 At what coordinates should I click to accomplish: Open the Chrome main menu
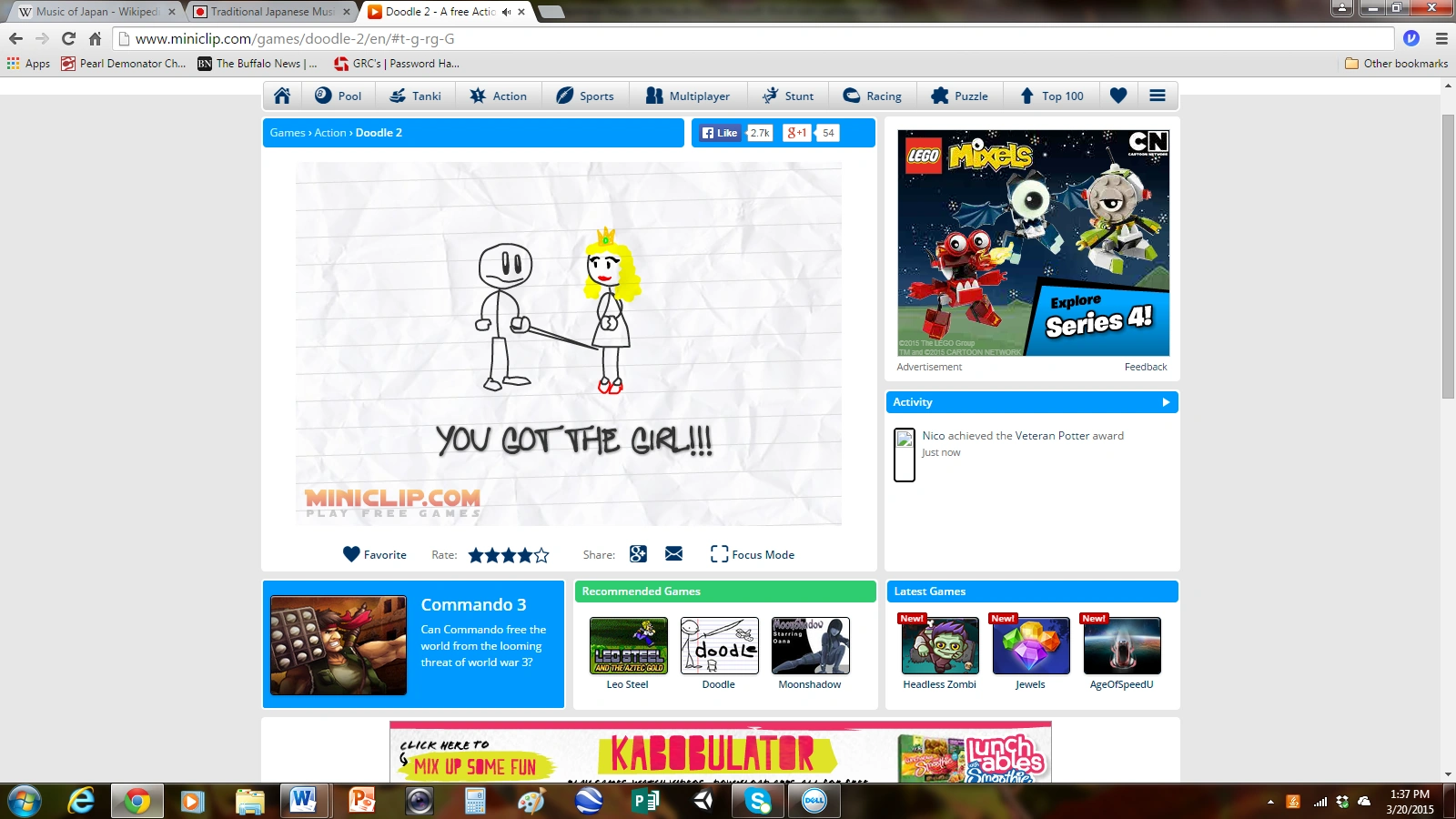[x=1441, y=38]
